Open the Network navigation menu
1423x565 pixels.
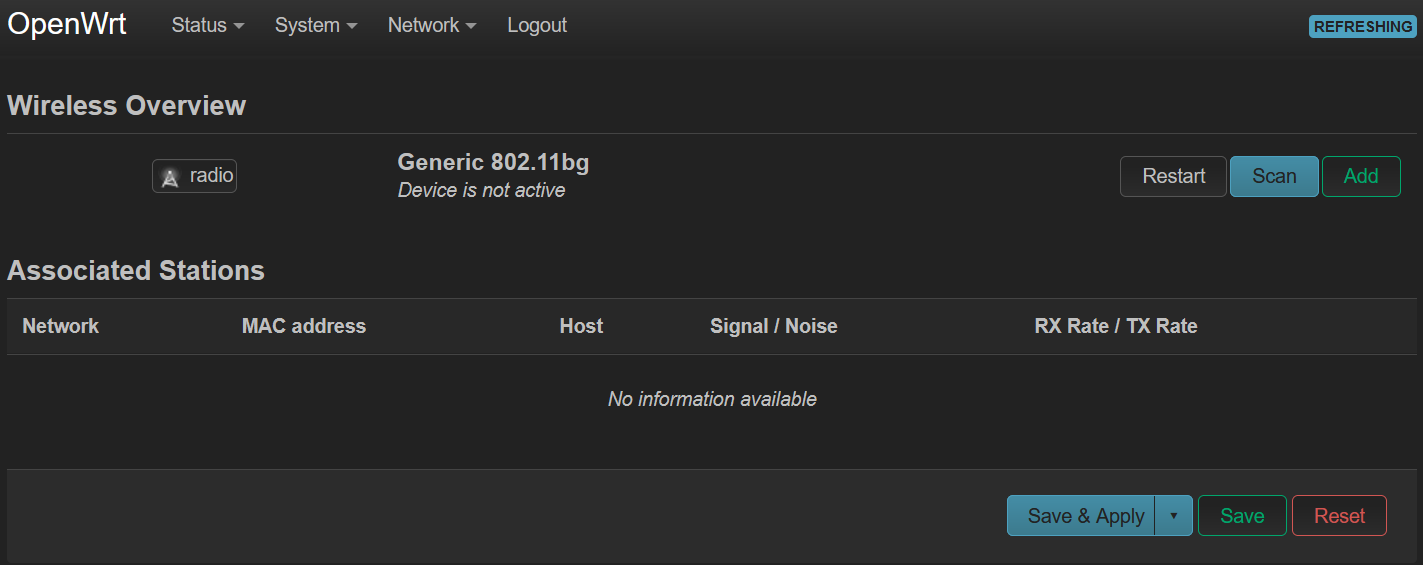point(432,26)
